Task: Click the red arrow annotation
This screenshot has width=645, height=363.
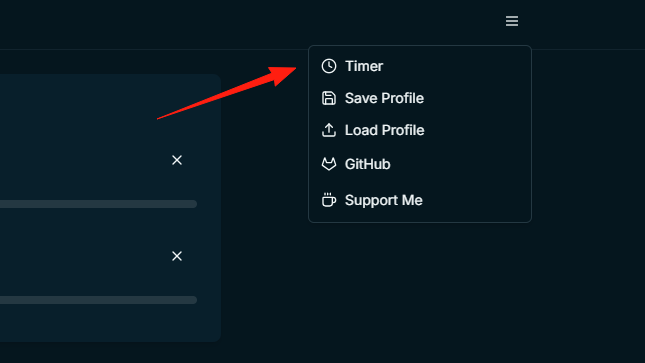Action: [x=226, y=93]
